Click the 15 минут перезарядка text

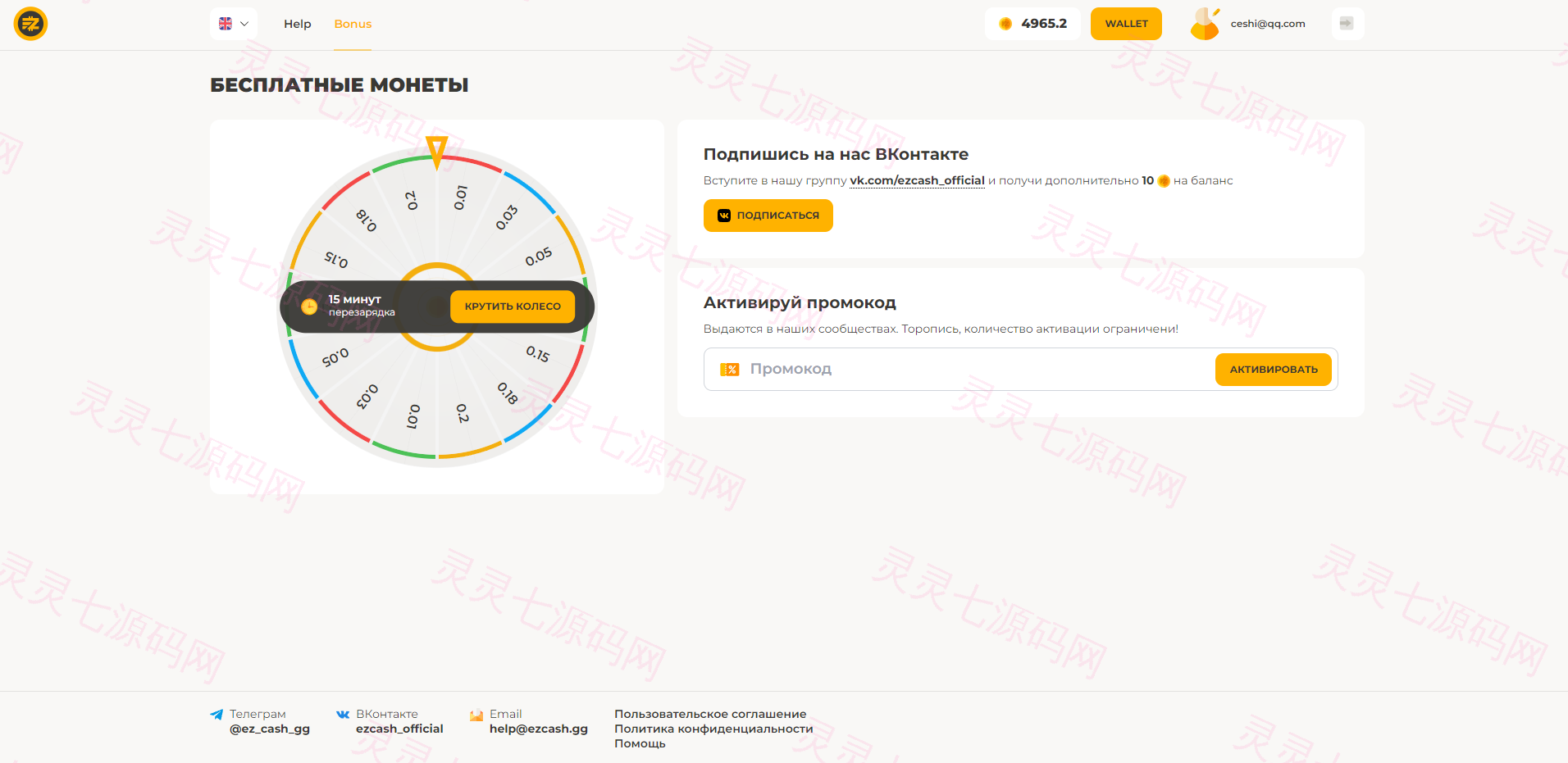click(362, 306)
